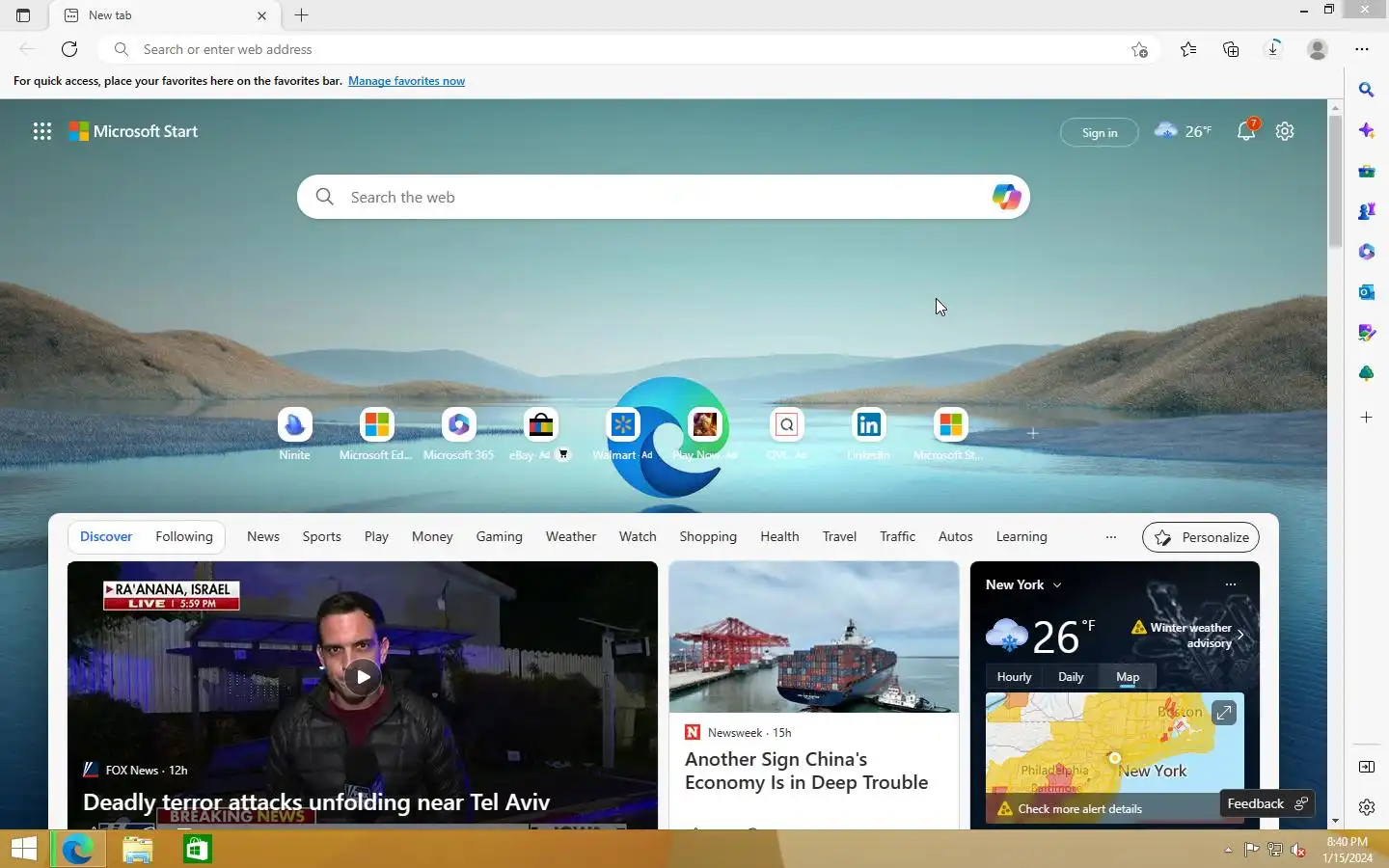This screenshot has width=1389, height=868.
Task: Open the Feedback button
Action: point(1266,803)
